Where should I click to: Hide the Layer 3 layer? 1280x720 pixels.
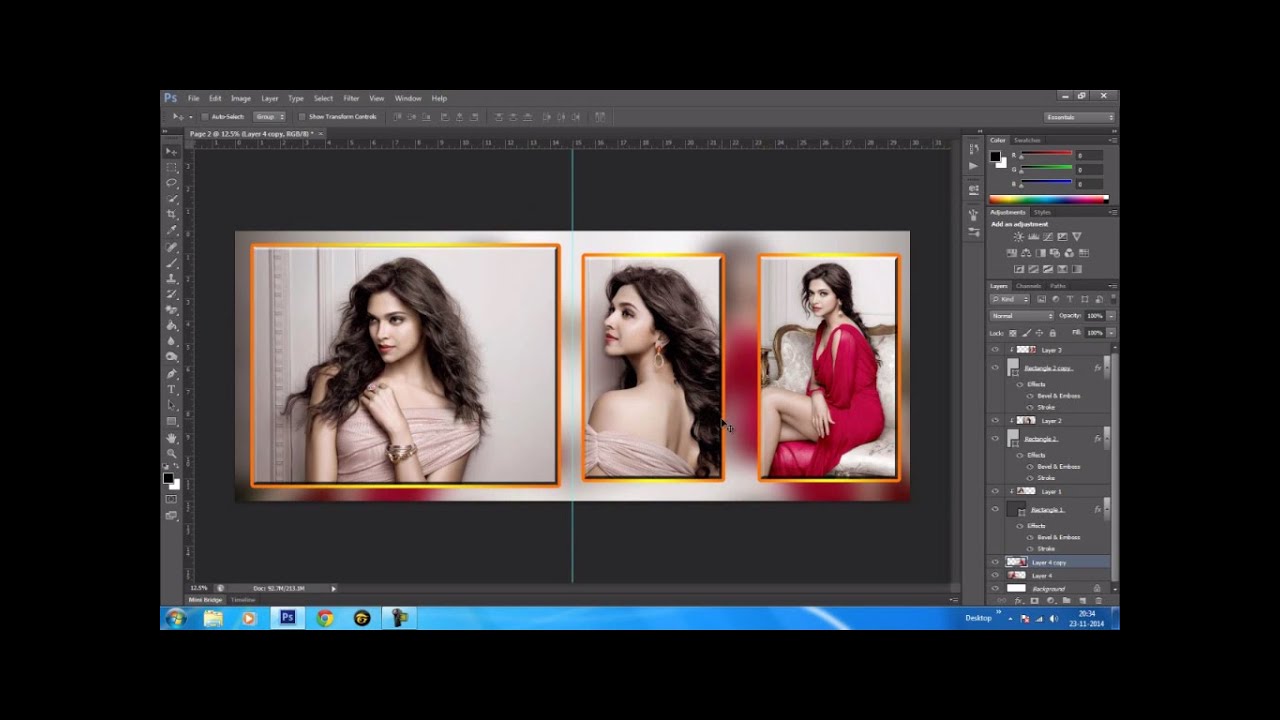pos(995,350)
